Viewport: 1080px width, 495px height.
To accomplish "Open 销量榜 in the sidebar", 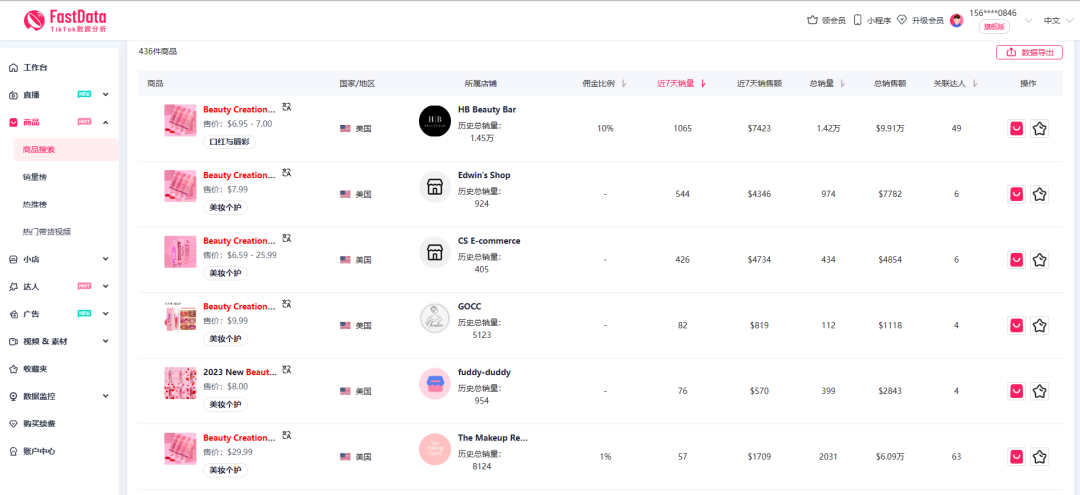I will (35, 177).
